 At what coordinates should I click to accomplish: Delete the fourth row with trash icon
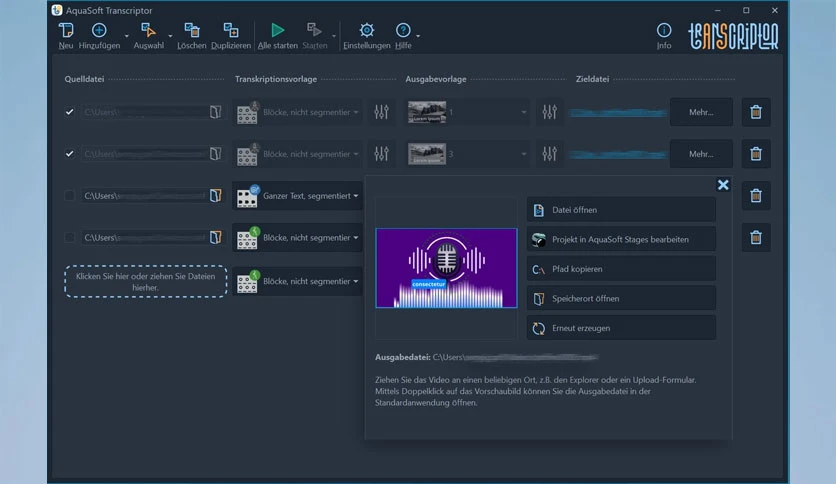(755, 237)
